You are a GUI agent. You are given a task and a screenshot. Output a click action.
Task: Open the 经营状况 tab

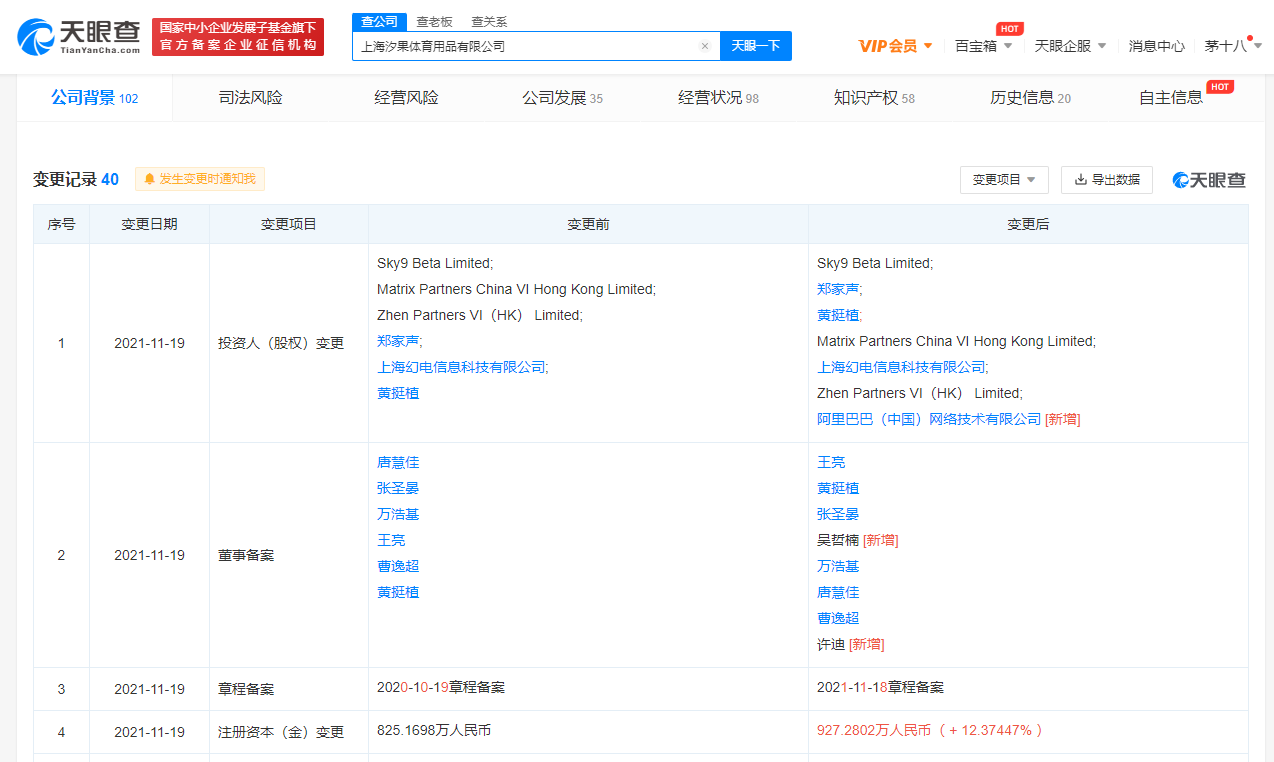718,98
